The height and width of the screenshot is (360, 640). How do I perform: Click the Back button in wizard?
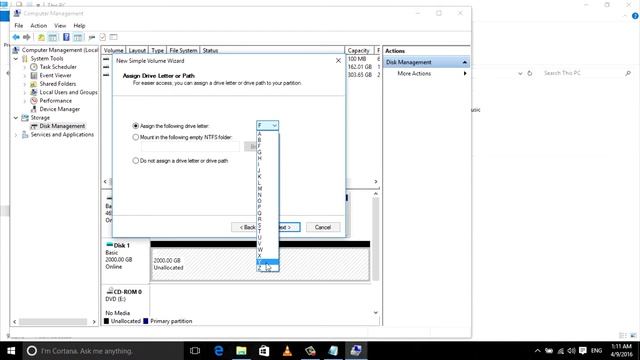[244, 227]
